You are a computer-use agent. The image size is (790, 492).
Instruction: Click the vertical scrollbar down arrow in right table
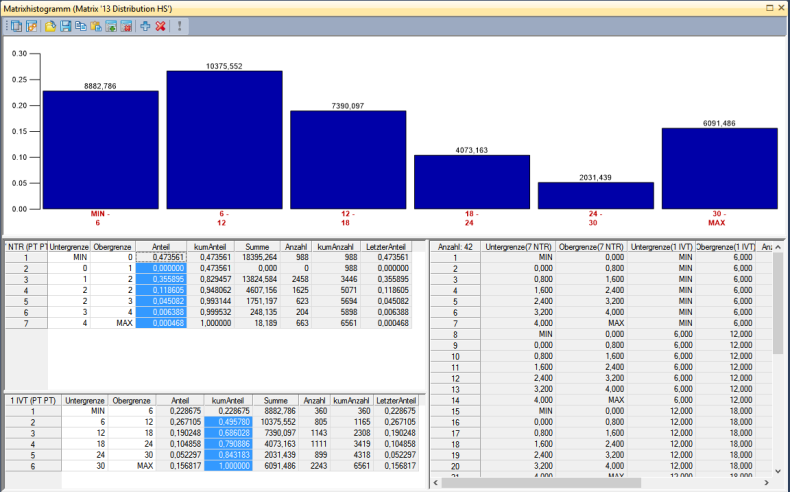tap(778, 469)
